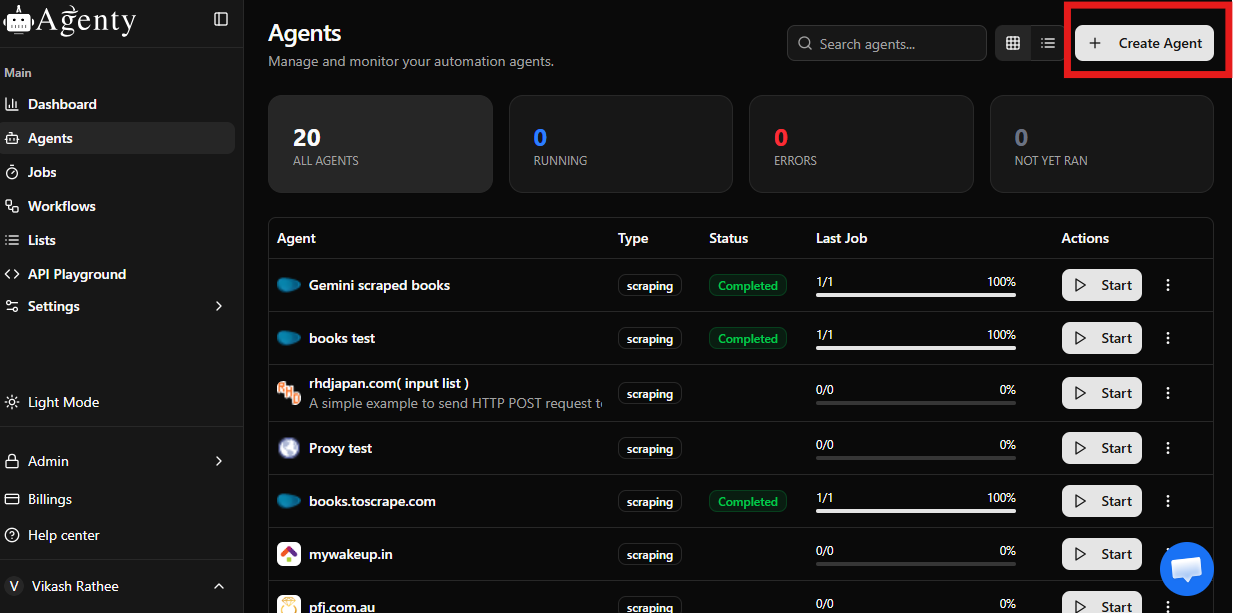Start the books test agent
The height and width of the screenshot is (613, 1233).
[x=1101, y=338]
